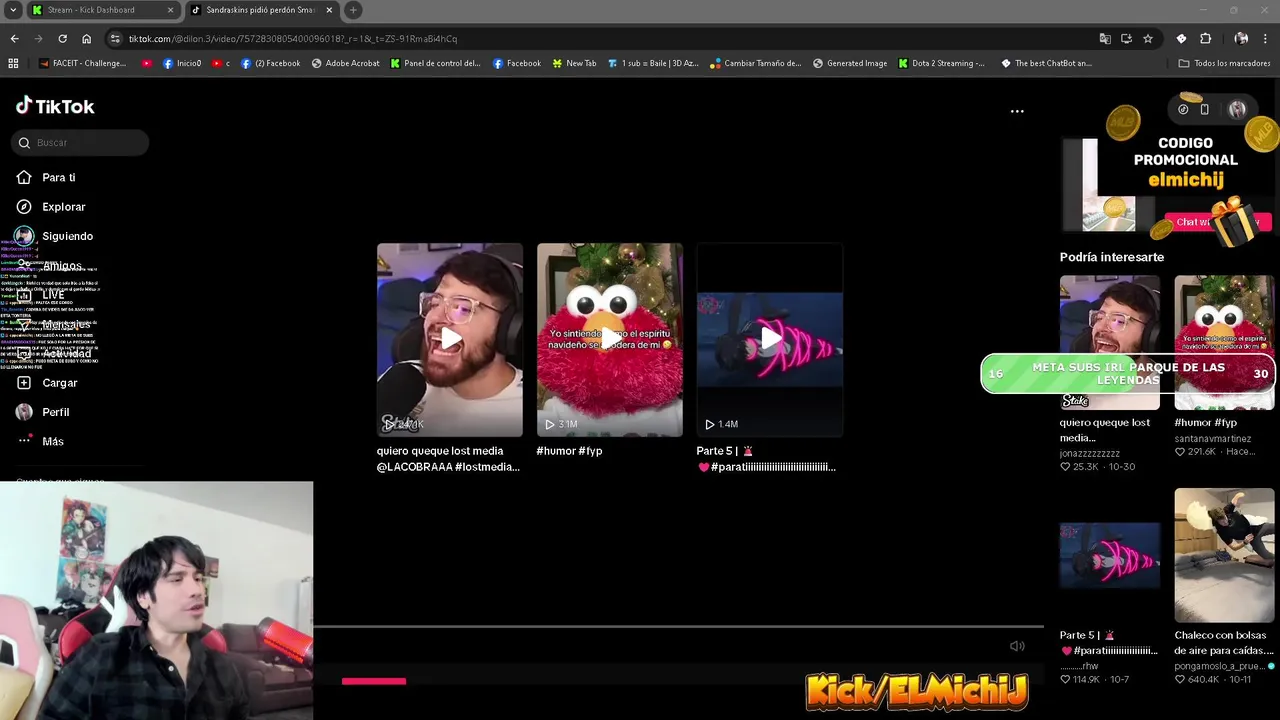
Task: Open the apps grid in bookmarks bar
Action: (13, 63)
